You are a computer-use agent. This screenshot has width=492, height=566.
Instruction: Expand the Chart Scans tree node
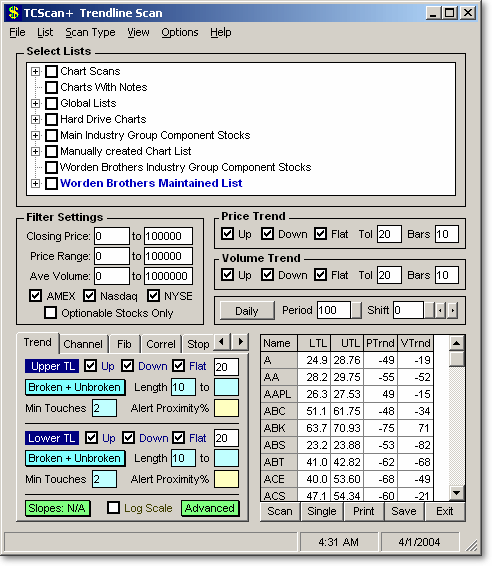tap(35, 71)
